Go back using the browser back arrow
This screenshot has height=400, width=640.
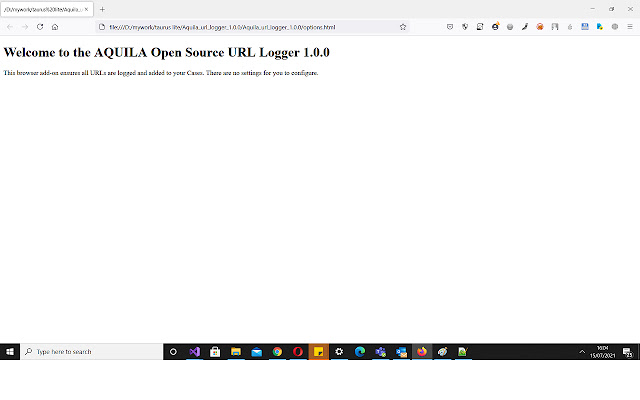point(10,27)
